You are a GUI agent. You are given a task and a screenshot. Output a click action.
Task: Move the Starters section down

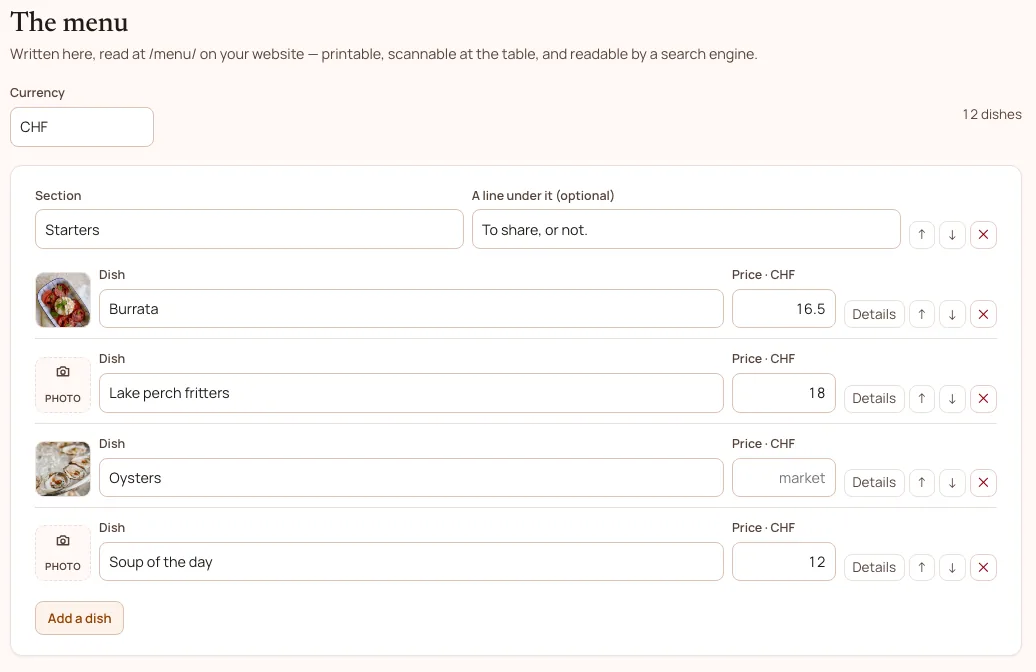[952, 235]
